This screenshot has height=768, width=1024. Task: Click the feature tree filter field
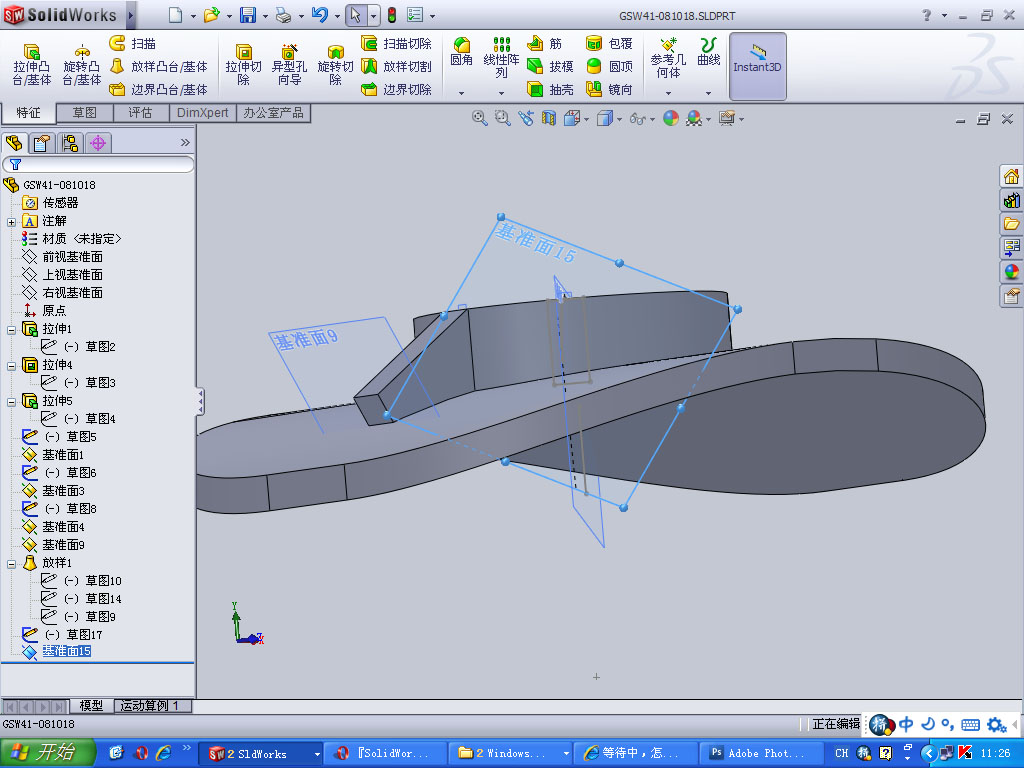point(98,164)
